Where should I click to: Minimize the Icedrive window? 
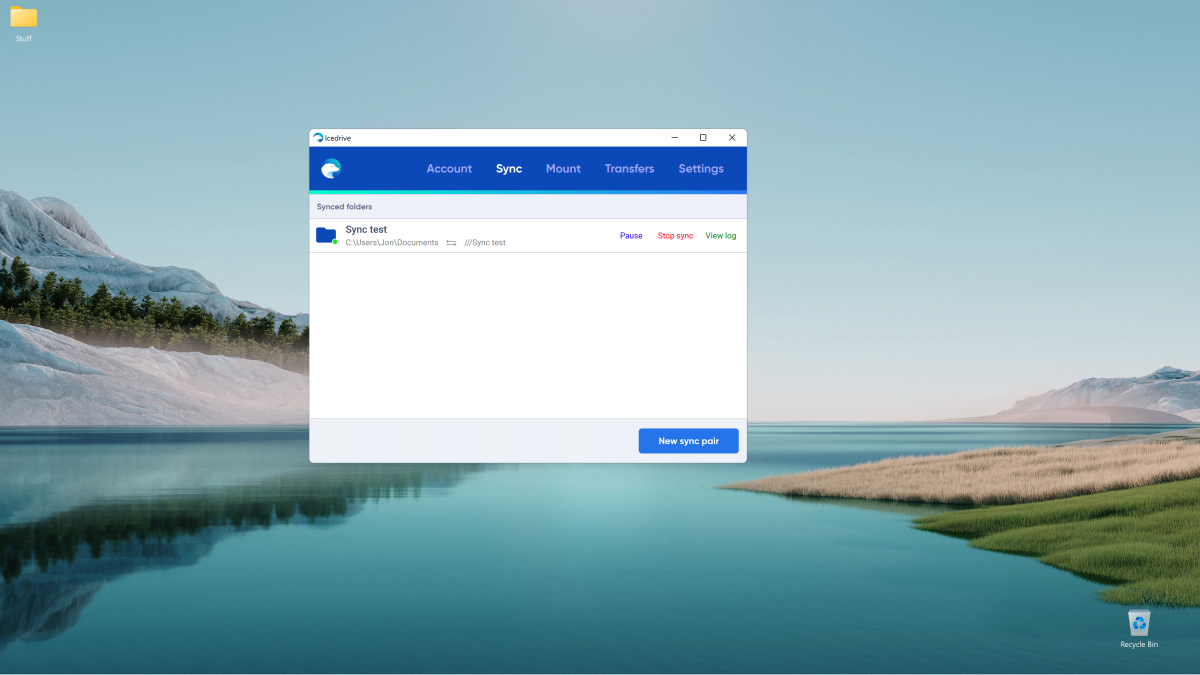[x=674, y=138]
